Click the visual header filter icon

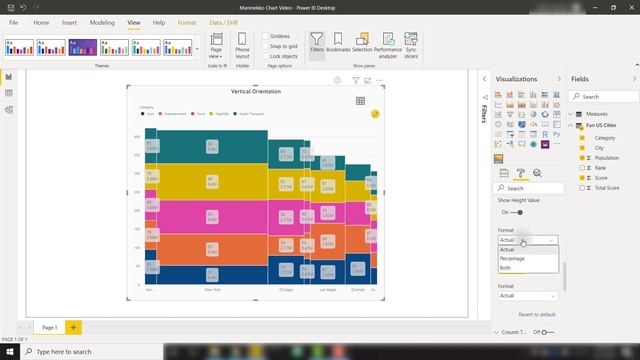pyautogui.click(x=356, y=80)
